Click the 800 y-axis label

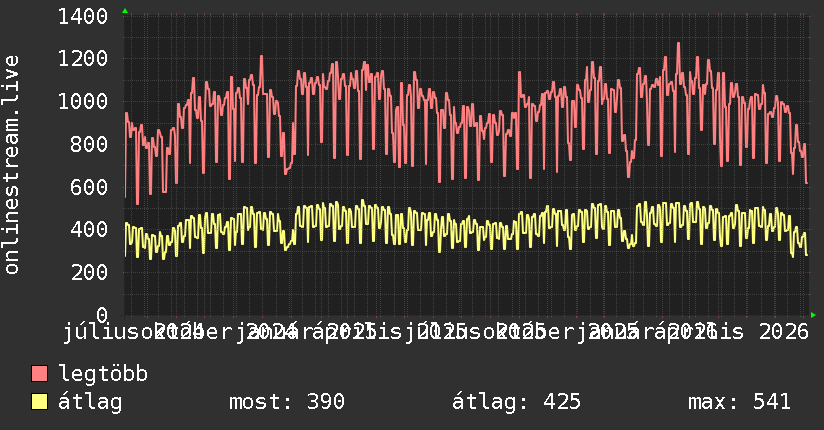pos(89,144)
